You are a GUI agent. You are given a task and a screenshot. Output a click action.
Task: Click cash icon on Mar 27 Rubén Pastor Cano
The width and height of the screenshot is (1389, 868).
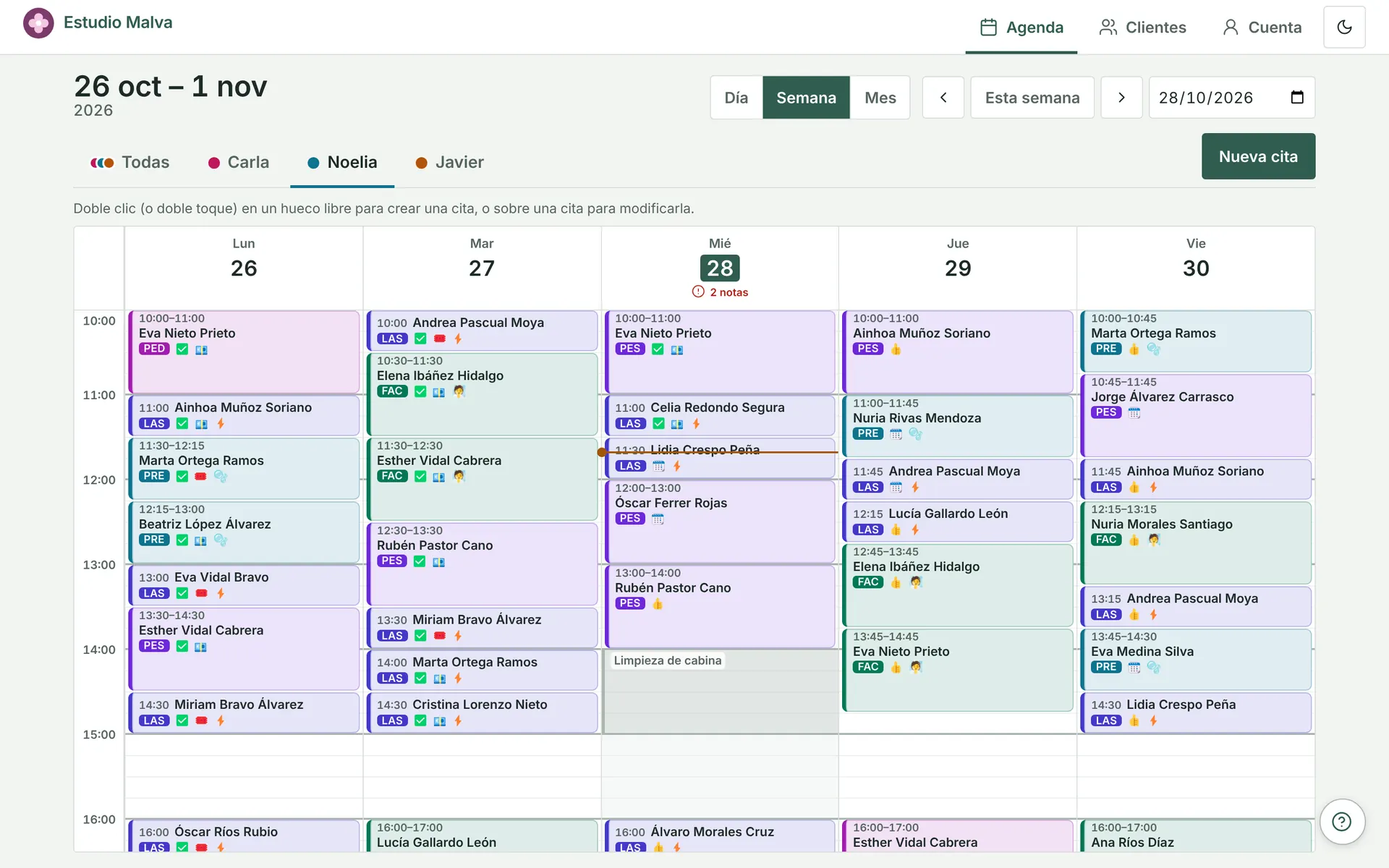coord(438,562)
